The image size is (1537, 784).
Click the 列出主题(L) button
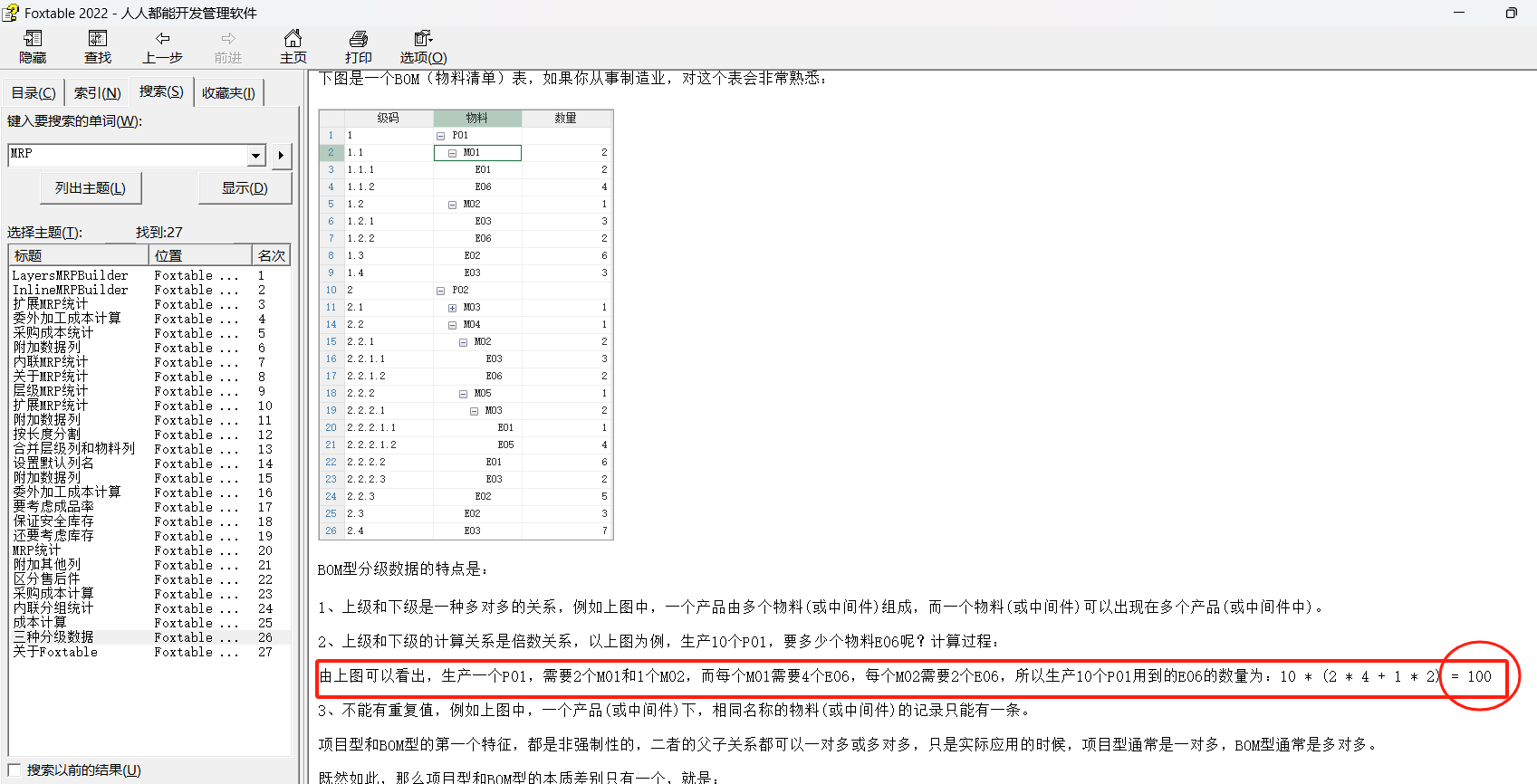tap(91, 188)
